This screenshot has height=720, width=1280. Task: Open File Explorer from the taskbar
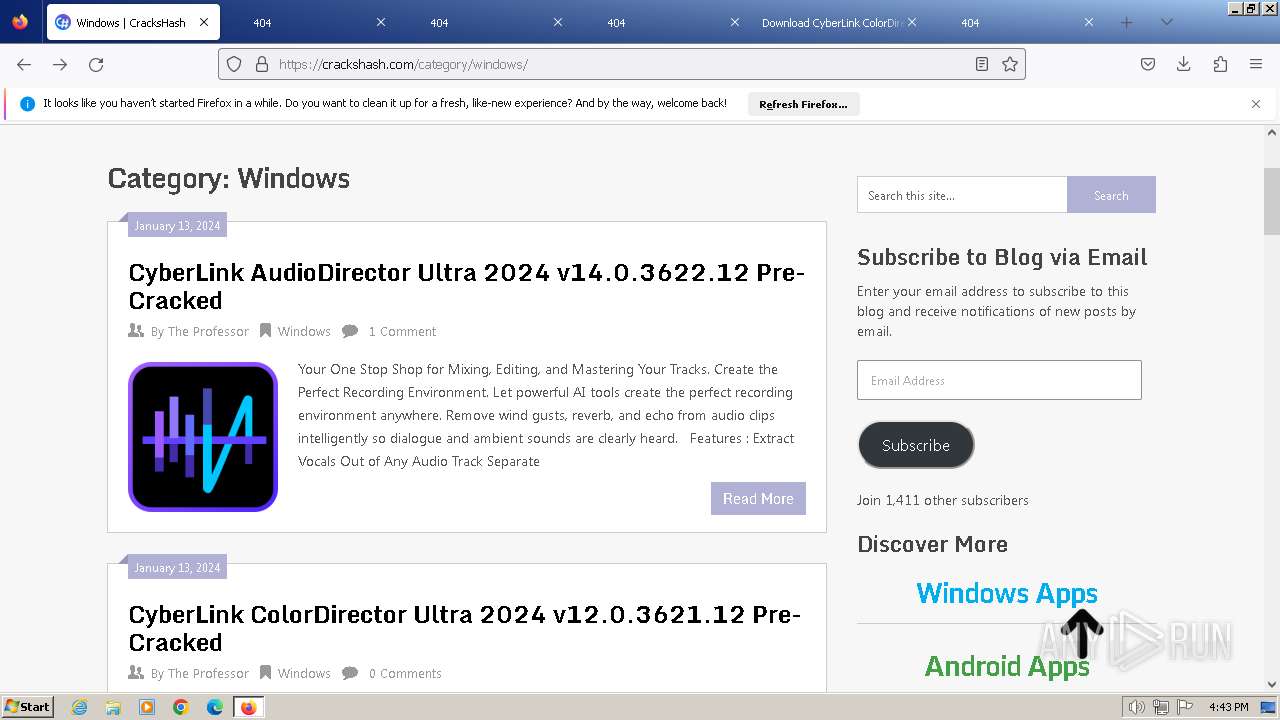pos(113,707)
